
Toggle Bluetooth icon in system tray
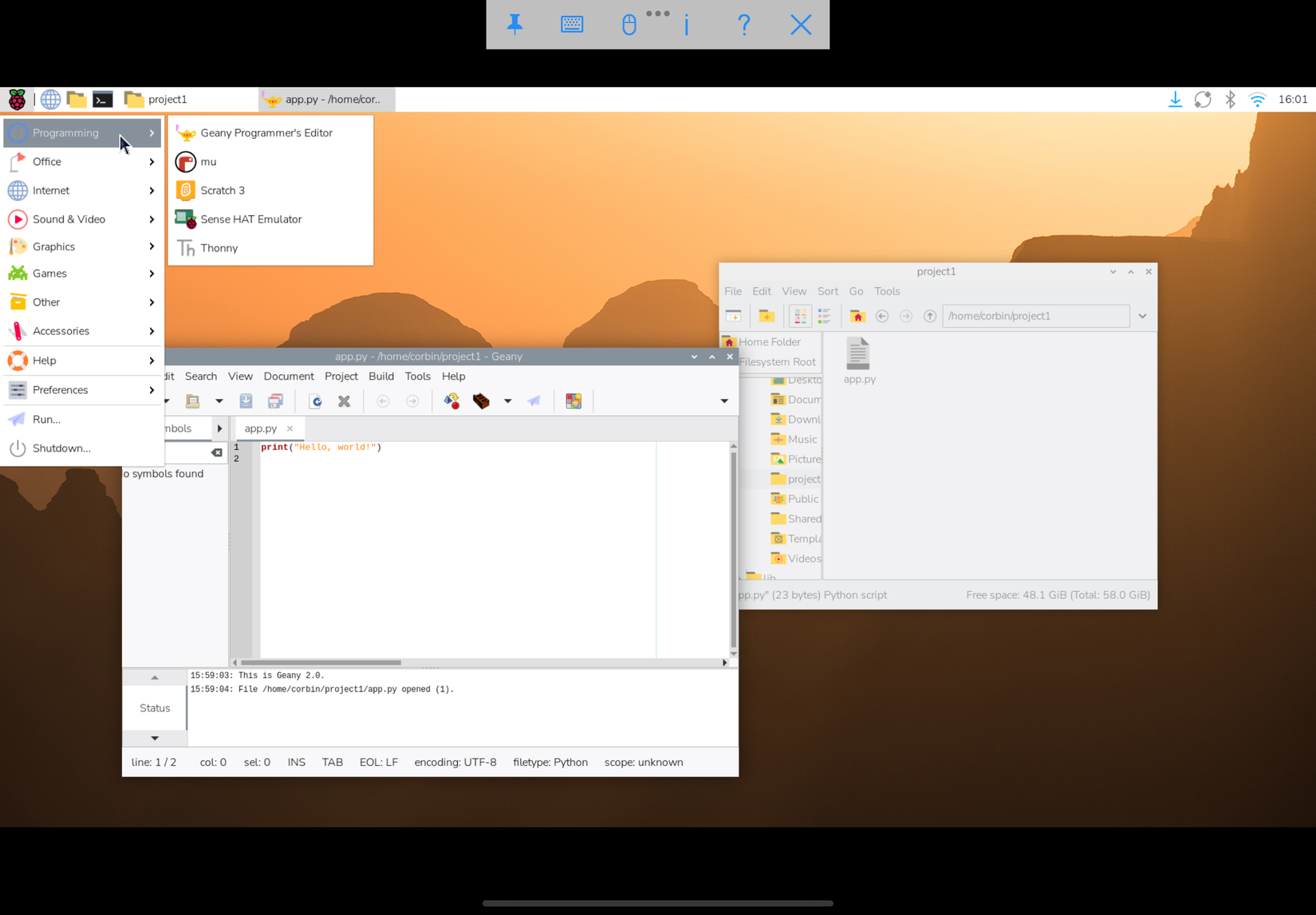point(1230,100)
